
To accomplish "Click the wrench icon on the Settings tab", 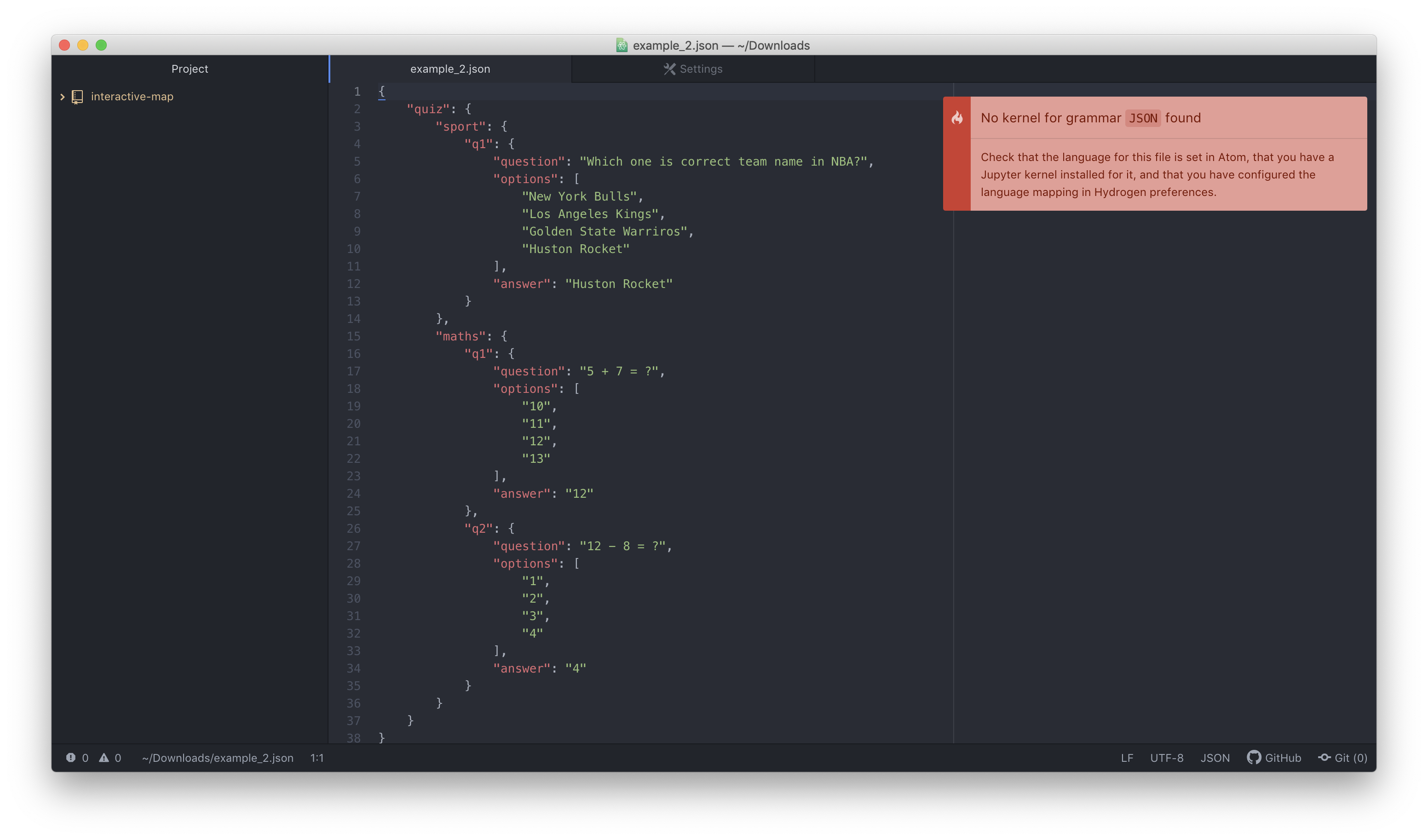I will tap(669, 69).
